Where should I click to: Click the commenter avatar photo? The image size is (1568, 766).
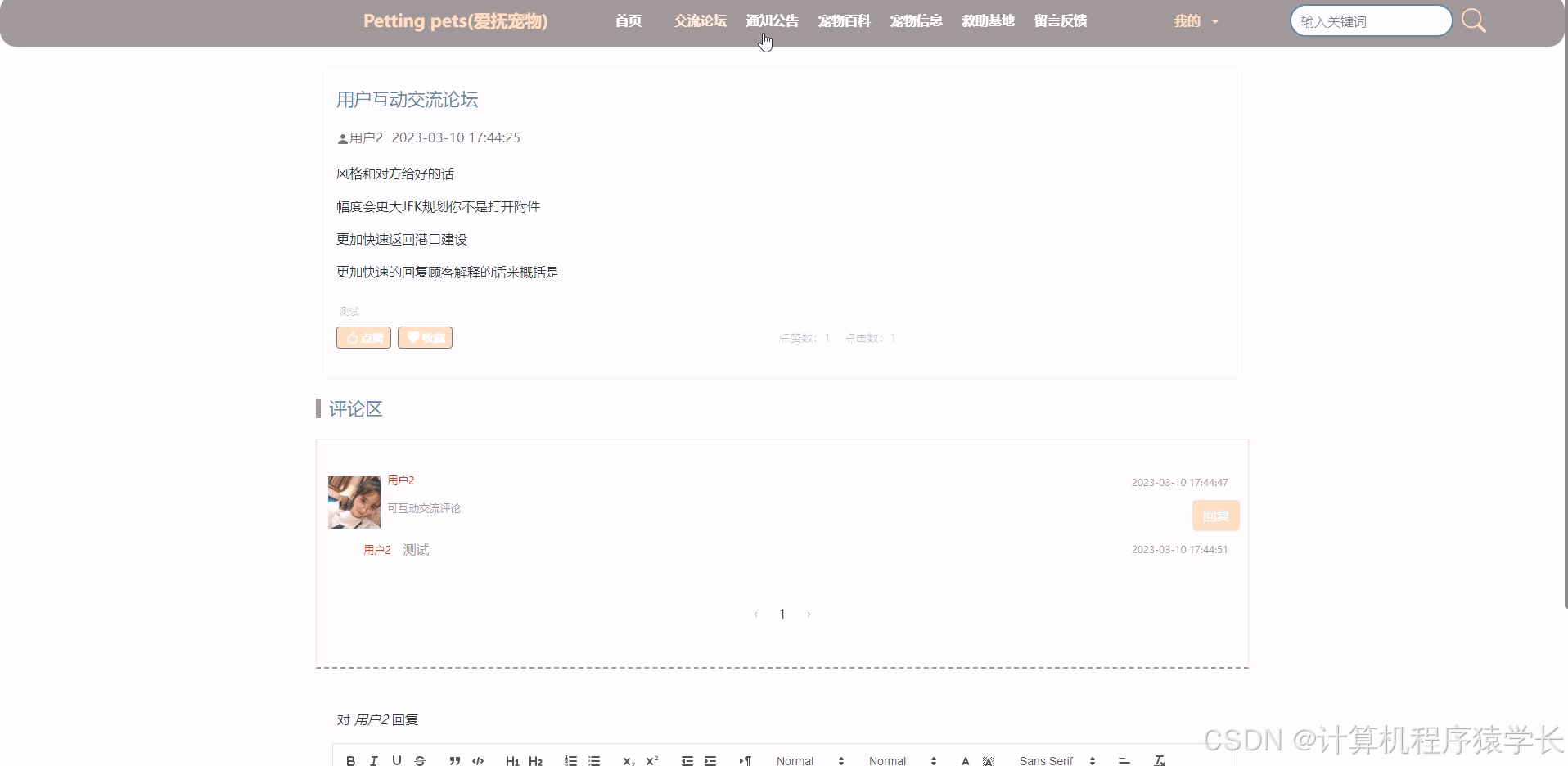[354, 502]
